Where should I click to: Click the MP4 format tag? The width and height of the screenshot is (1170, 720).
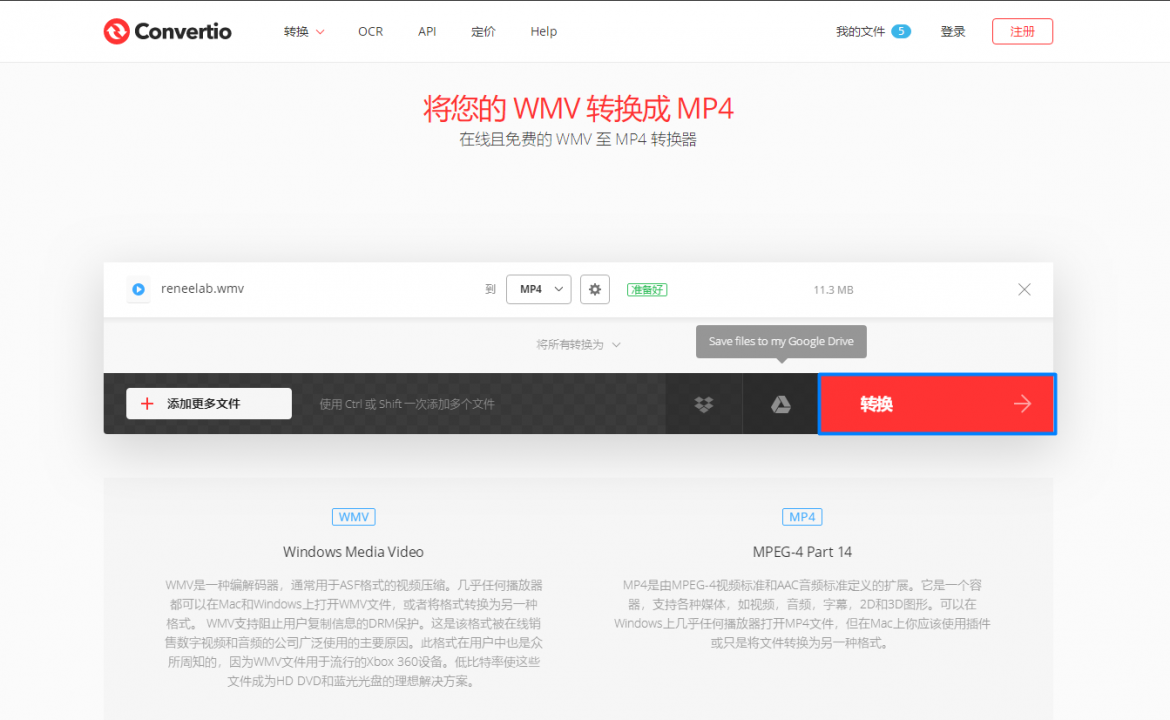[802, 517]
